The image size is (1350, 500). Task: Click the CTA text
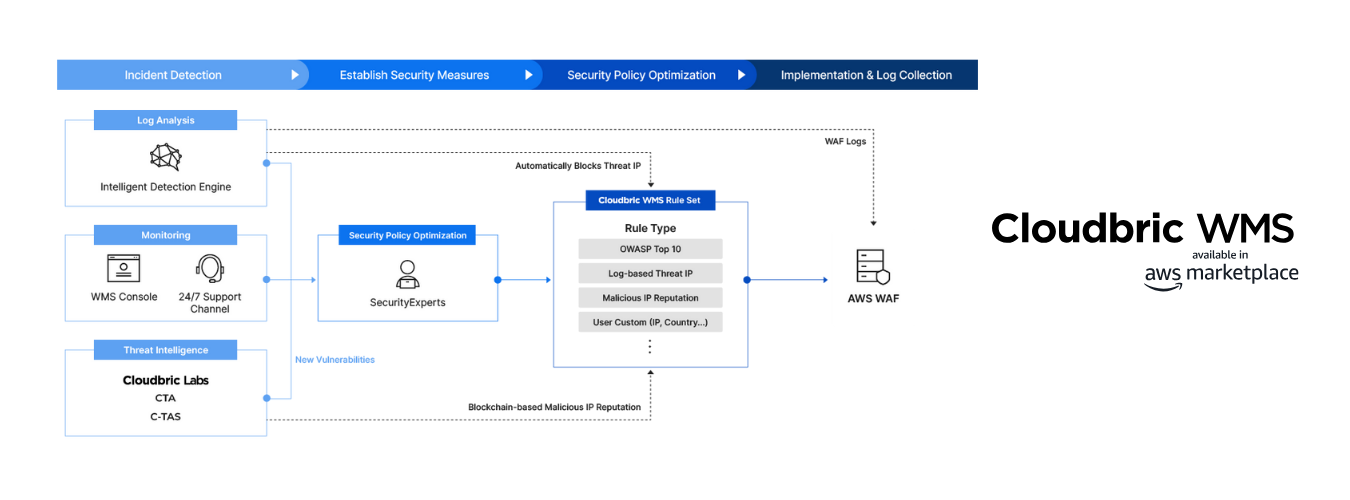(165, 398)
